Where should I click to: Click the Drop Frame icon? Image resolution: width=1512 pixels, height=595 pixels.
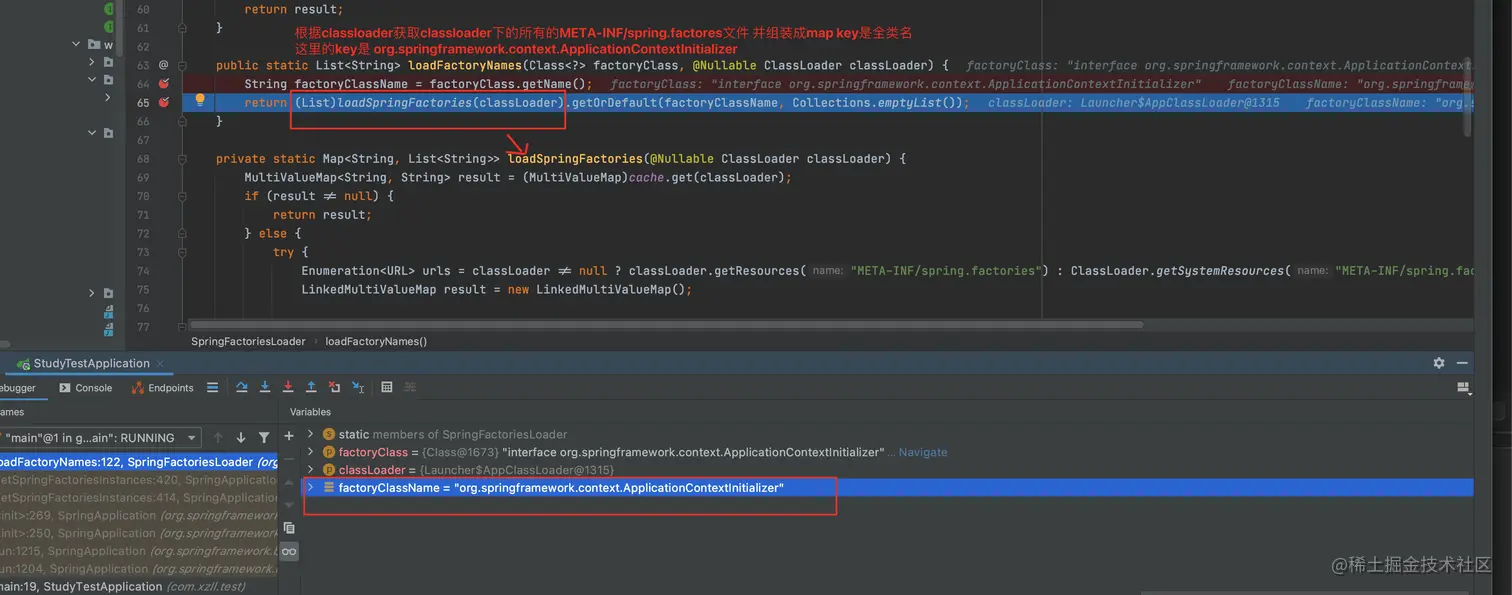pyautogui.click(x=334, y=387)
